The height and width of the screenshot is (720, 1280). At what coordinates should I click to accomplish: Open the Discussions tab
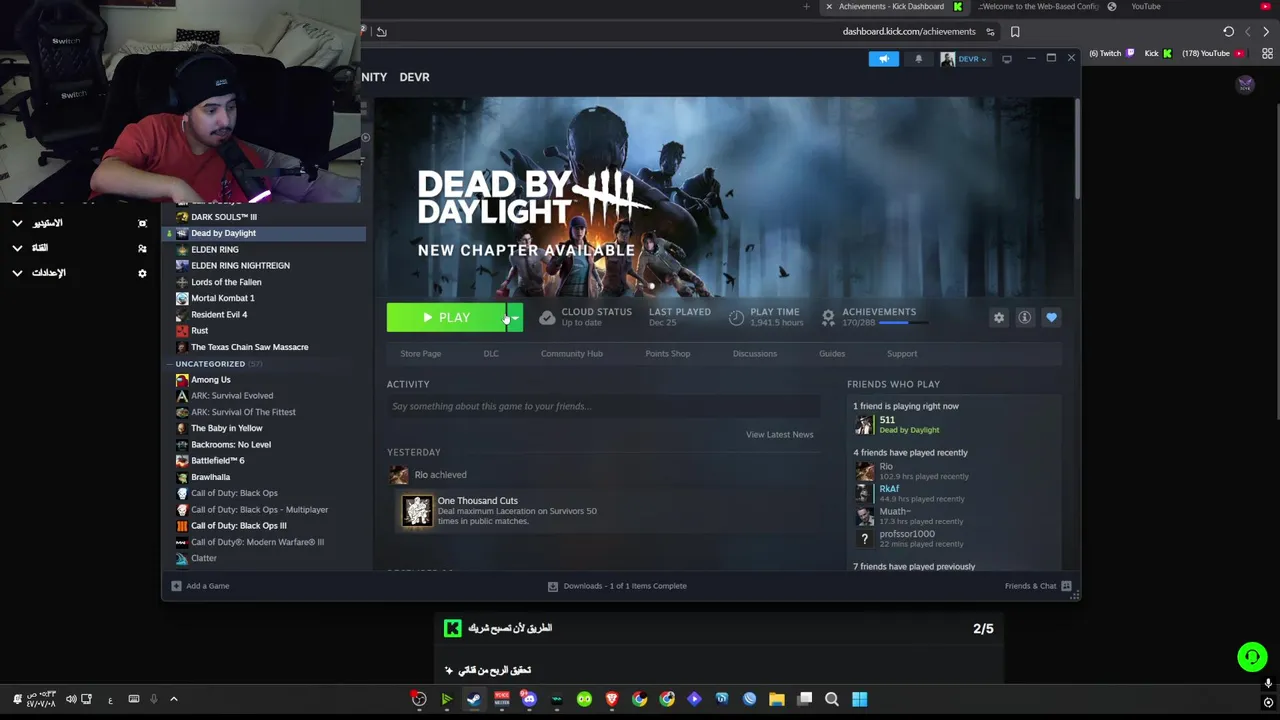755,353
